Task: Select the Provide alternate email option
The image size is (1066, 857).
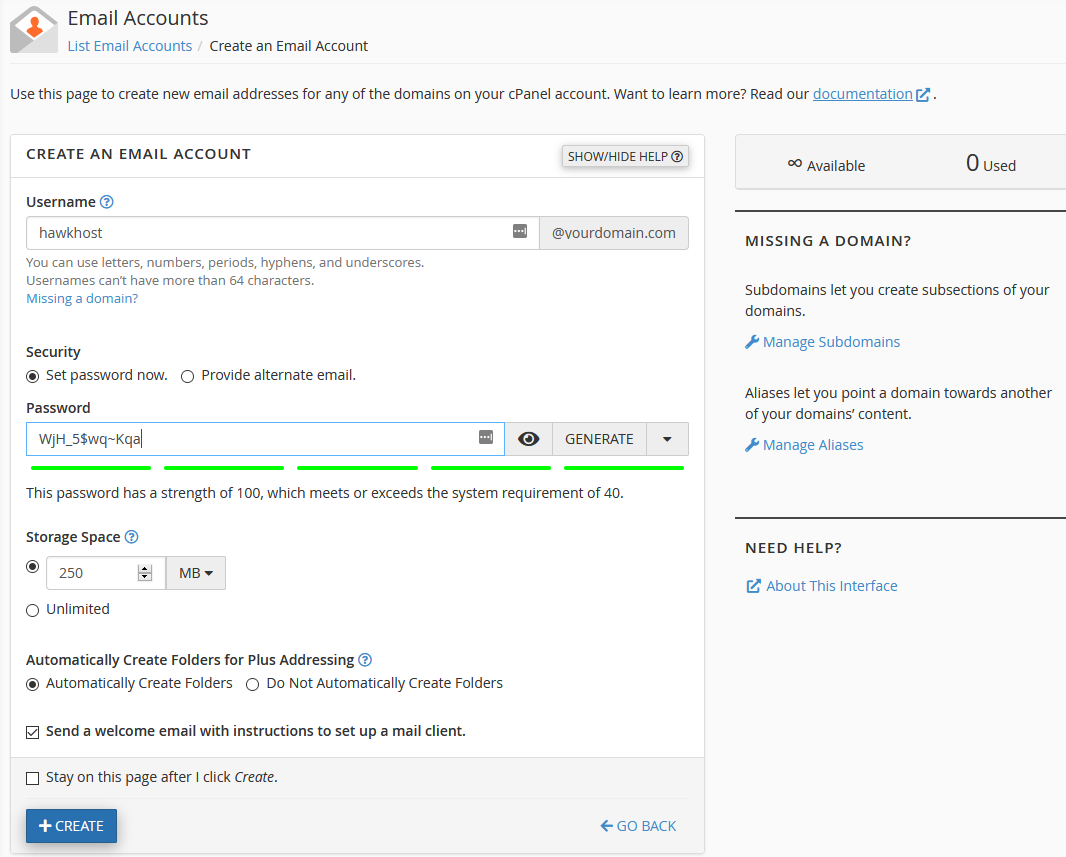Action: point(187,376)
